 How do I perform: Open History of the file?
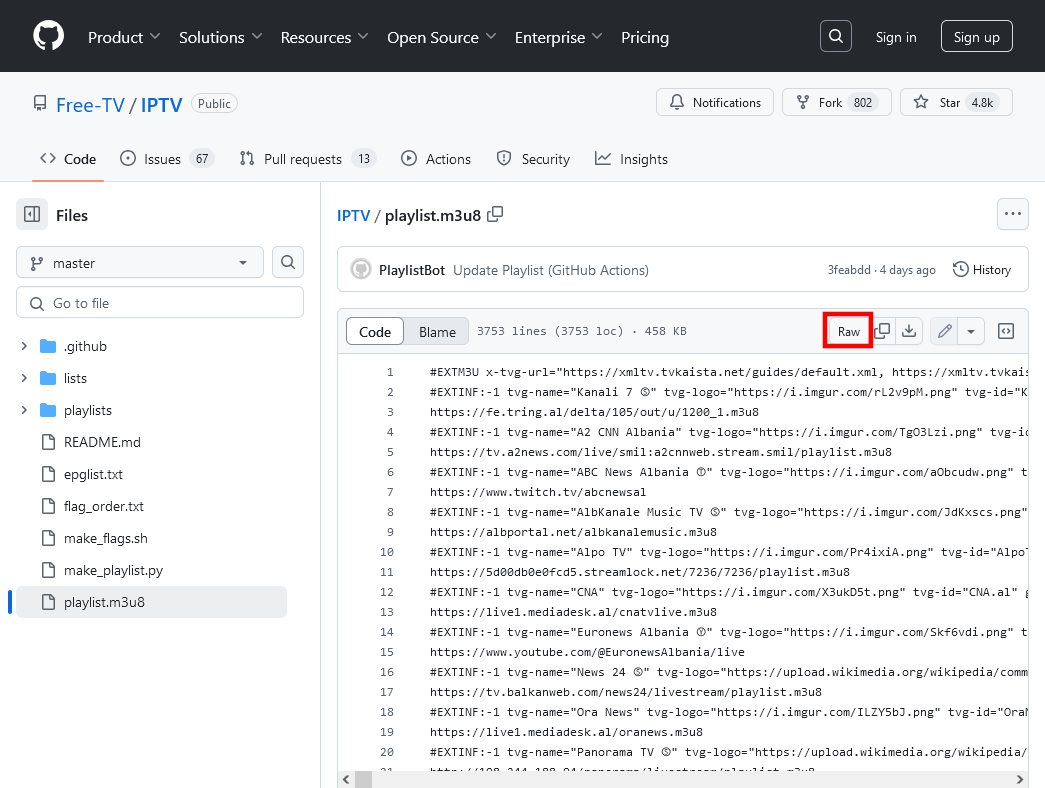[x=982, y=269]
